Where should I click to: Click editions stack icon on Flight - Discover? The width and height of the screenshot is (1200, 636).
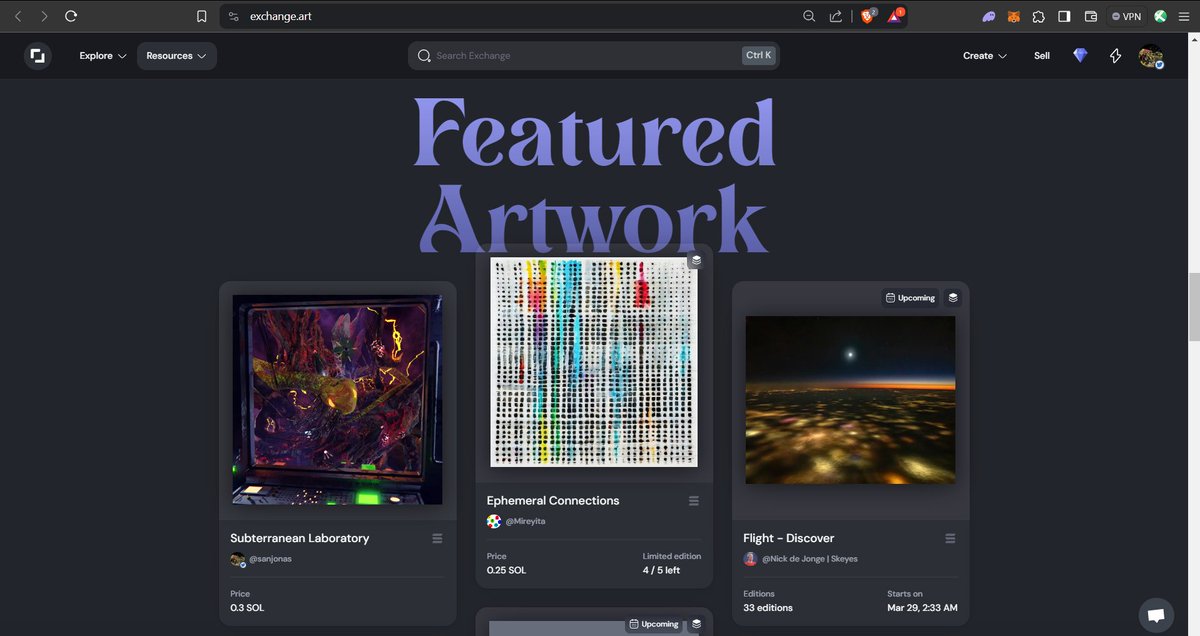953,297
